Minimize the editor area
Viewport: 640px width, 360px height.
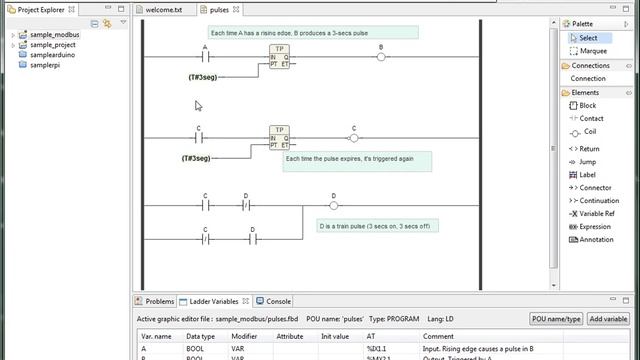(613, 8)
